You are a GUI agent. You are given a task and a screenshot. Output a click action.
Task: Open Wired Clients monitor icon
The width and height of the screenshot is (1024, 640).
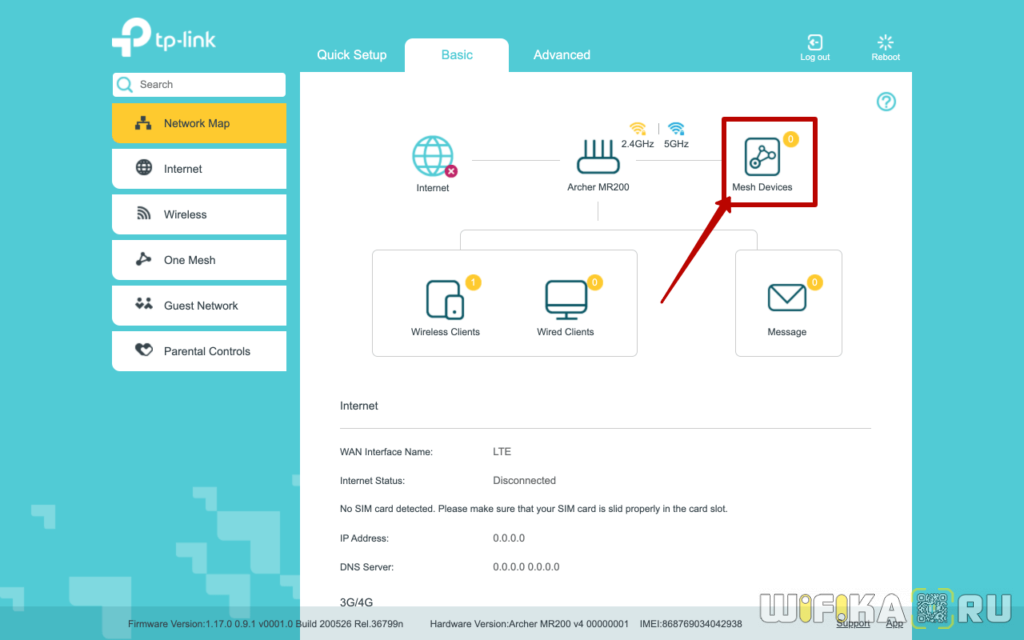(x=565, y=299)
